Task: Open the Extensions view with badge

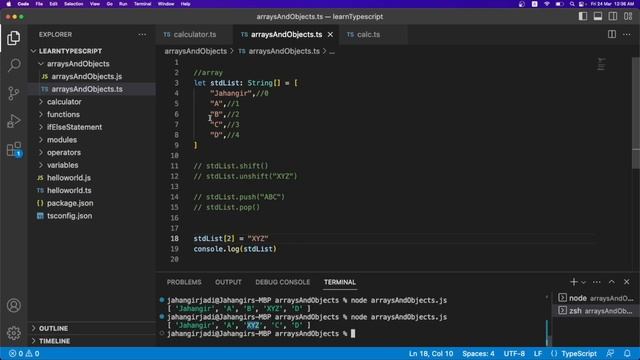Action: (x=13, y=149)
